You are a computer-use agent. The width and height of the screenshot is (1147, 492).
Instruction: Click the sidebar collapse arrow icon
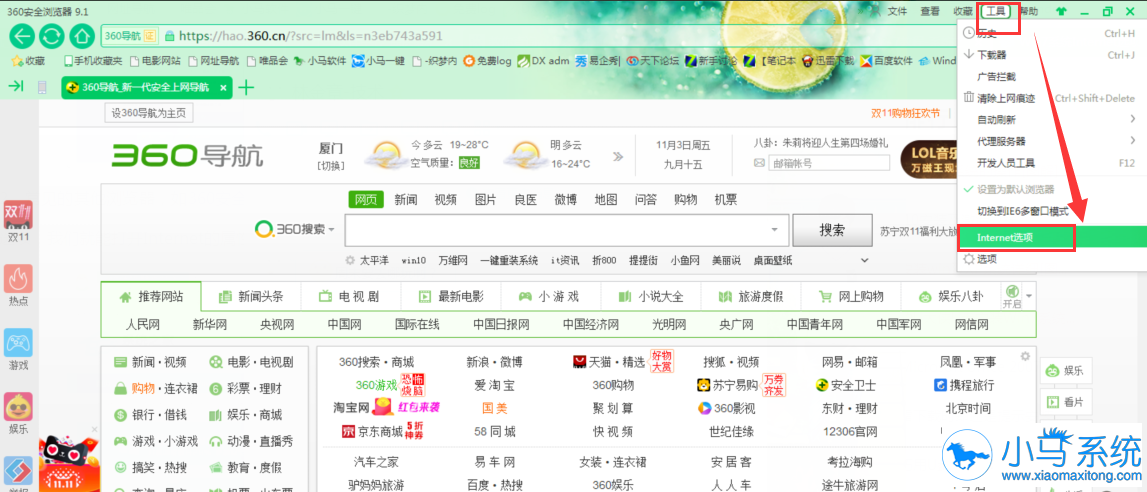coord(15,87)
